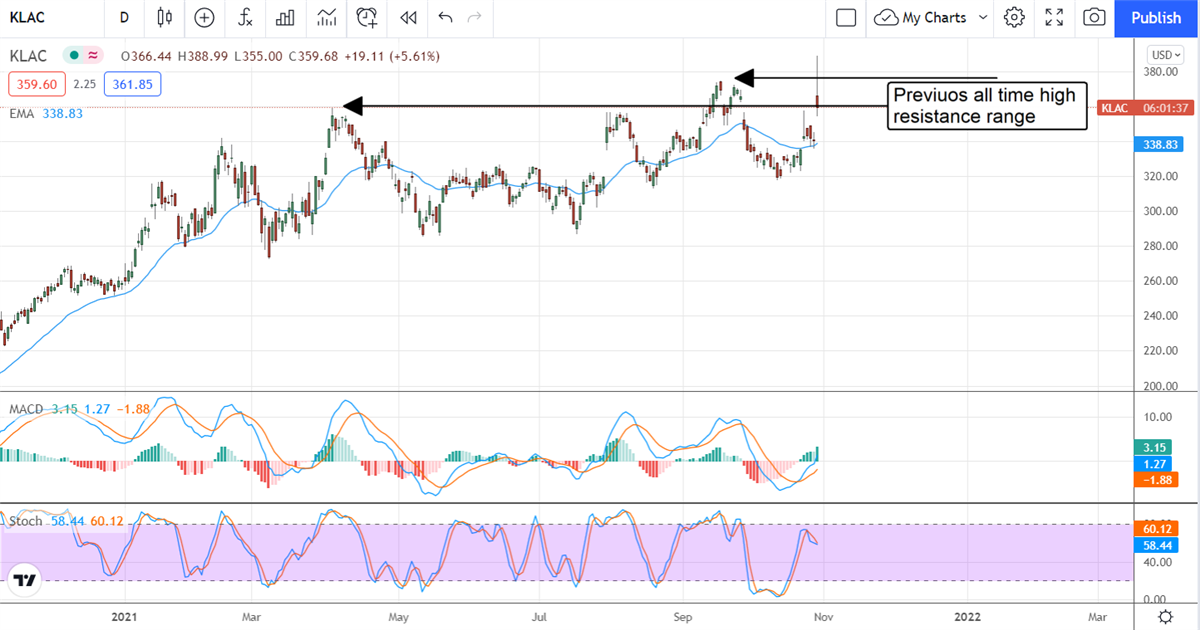Select the MACD indicator legend label

pos(28,409)
